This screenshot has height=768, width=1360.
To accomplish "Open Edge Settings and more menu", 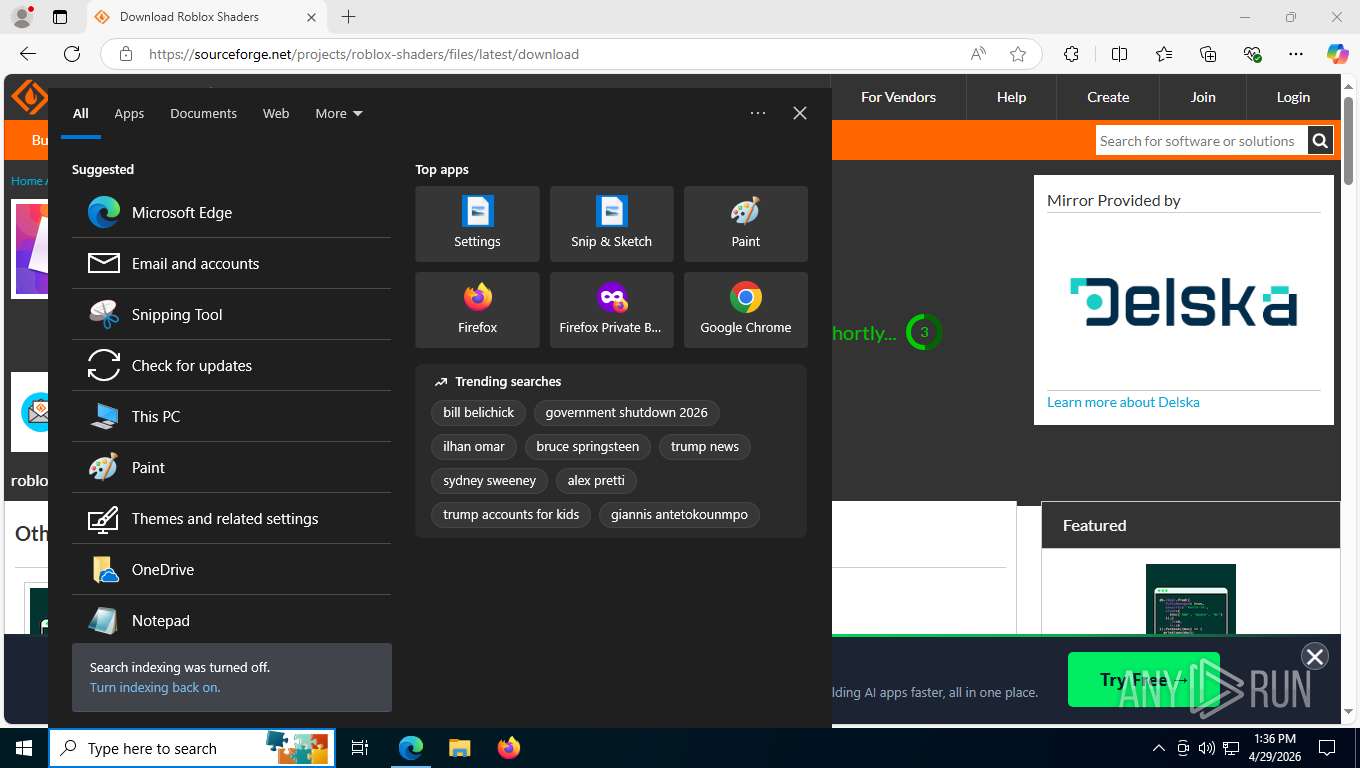I will click(1296, 54).
